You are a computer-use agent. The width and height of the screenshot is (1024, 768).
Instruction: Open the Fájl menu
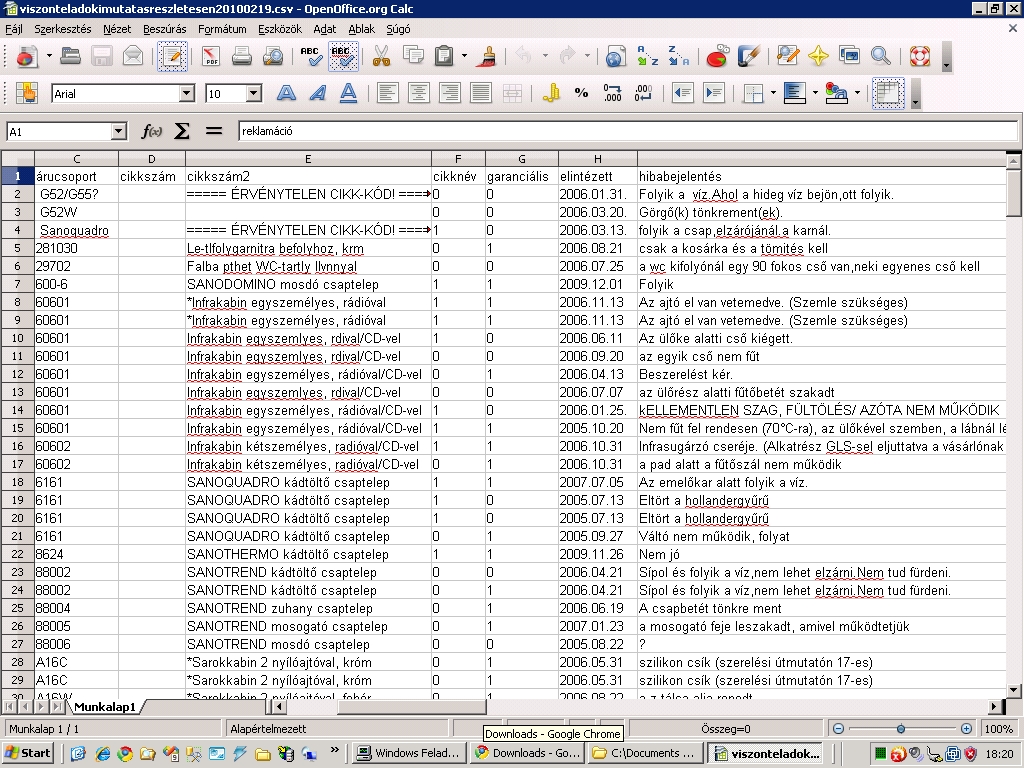14,29
